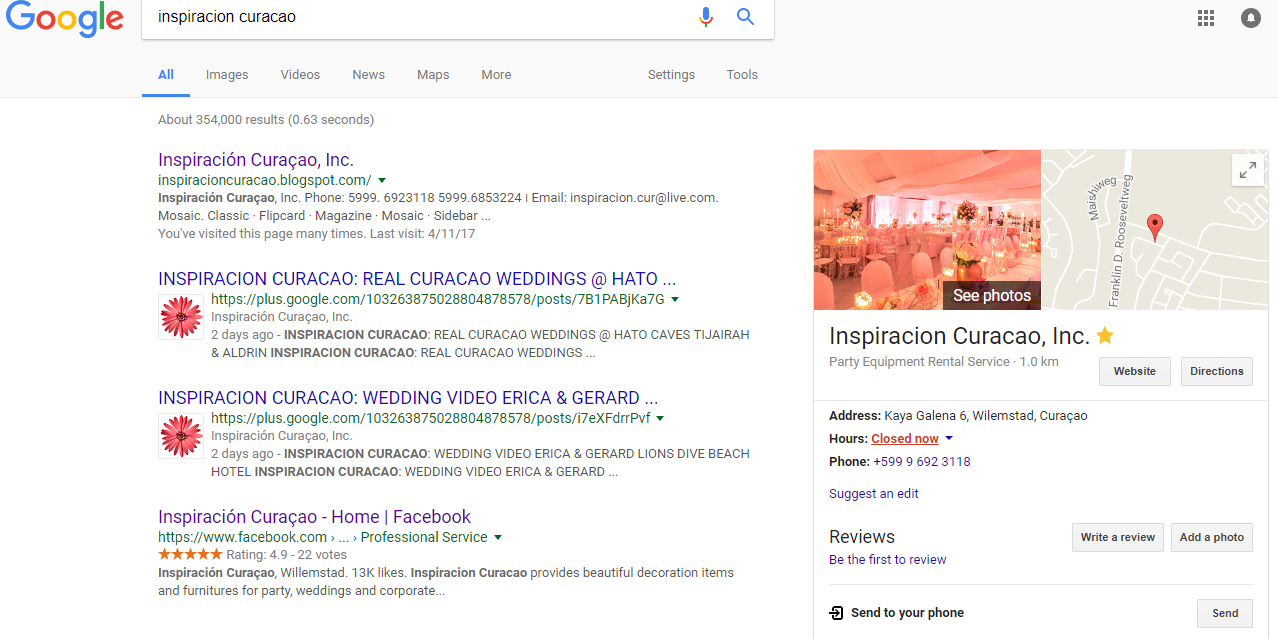Click the phone number +599 9 692 3118

pos(922,462)
